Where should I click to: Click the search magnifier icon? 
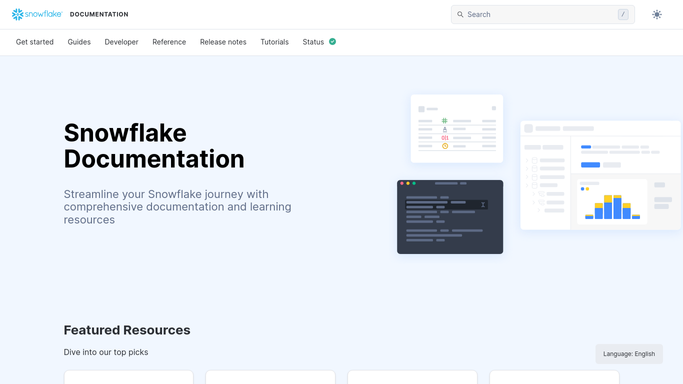[460, 14]
